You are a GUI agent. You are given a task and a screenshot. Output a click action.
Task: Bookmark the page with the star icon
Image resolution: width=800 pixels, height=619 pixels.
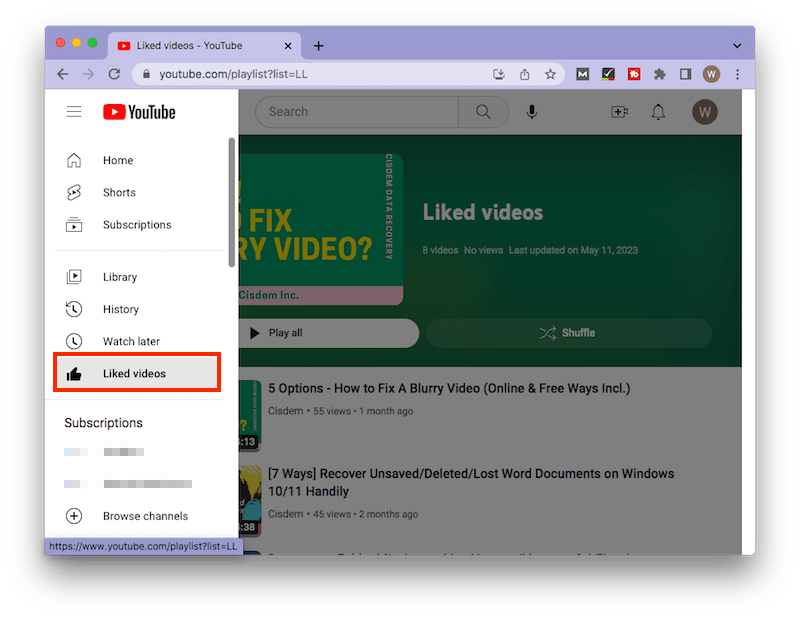tap(551, 74)
